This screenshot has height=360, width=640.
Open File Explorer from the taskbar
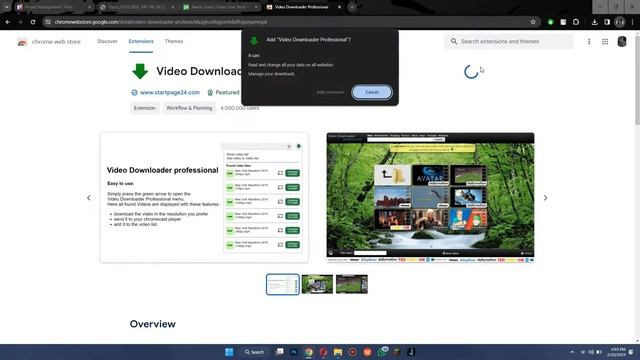click(x=338, y=352)
